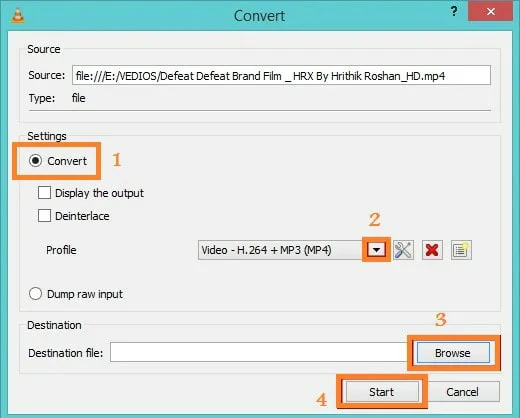This screenshot has height=418, width=520.
Task: Expand the Profile dropdown arrow
Action: [376, 250]
